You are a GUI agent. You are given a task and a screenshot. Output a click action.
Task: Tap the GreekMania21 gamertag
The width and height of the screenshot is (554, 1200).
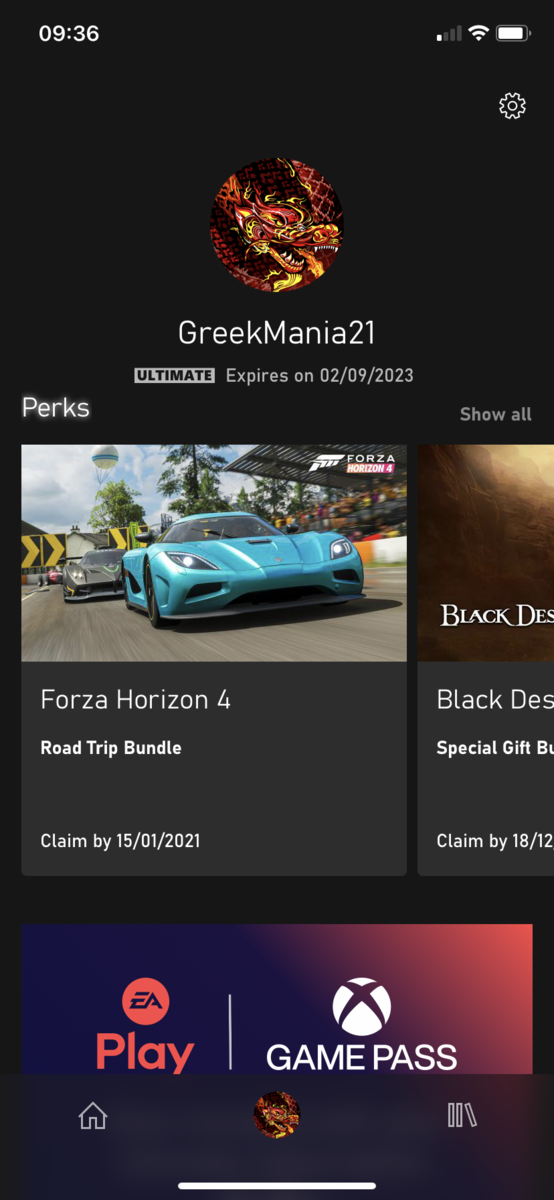277,333
